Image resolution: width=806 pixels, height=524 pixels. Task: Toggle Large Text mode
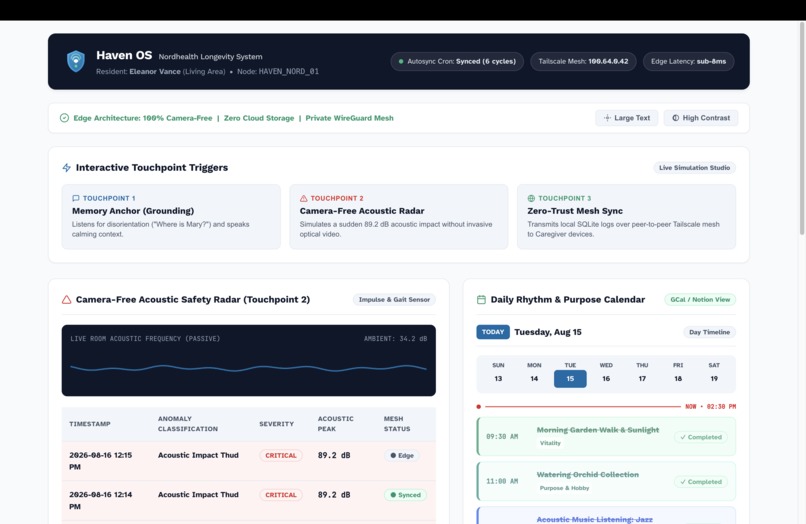627,118
